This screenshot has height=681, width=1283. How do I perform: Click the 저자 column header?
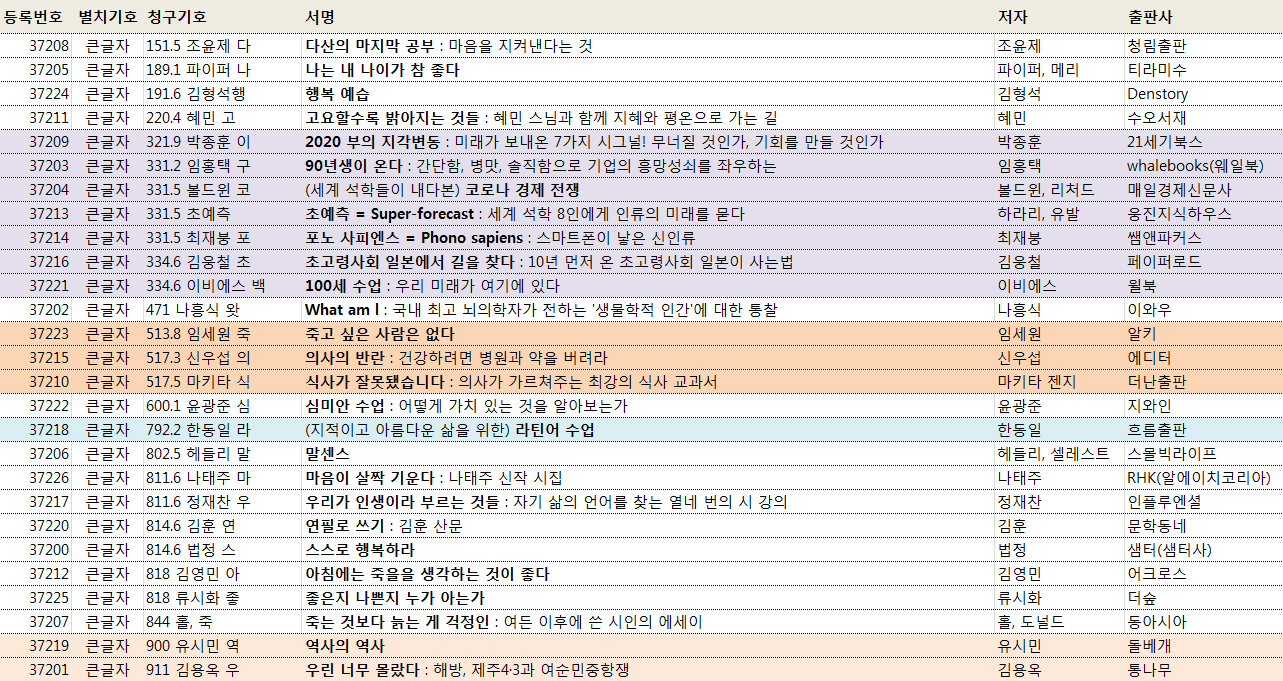click(x=1012, y=17)
